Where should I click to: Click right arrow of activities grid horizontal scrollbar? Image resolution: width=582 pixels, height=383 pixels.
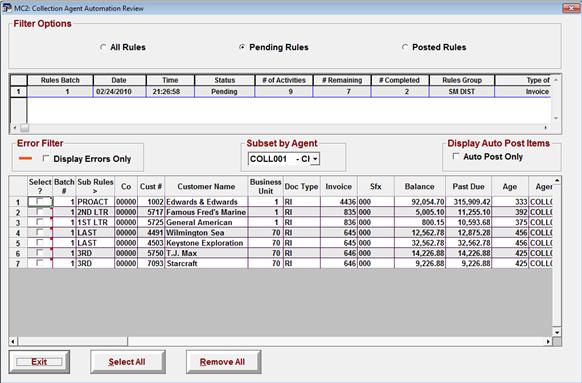[x=548, y=341]
